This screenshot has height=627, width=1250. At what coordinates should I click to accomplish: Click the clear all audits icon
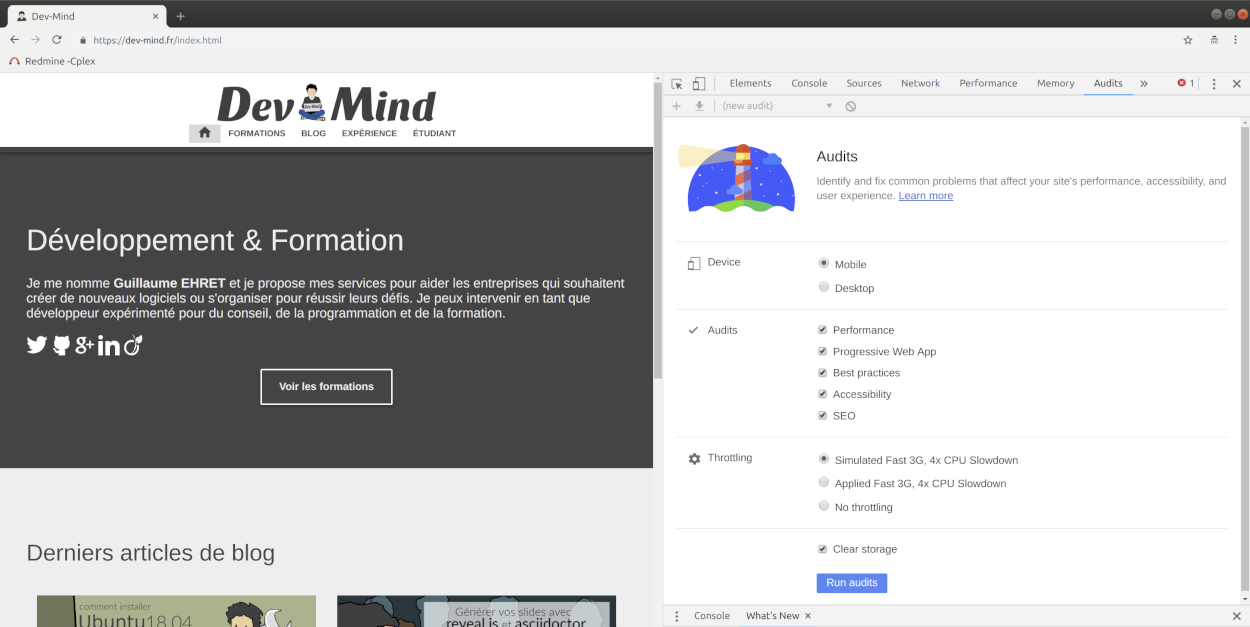click(851, 106)
